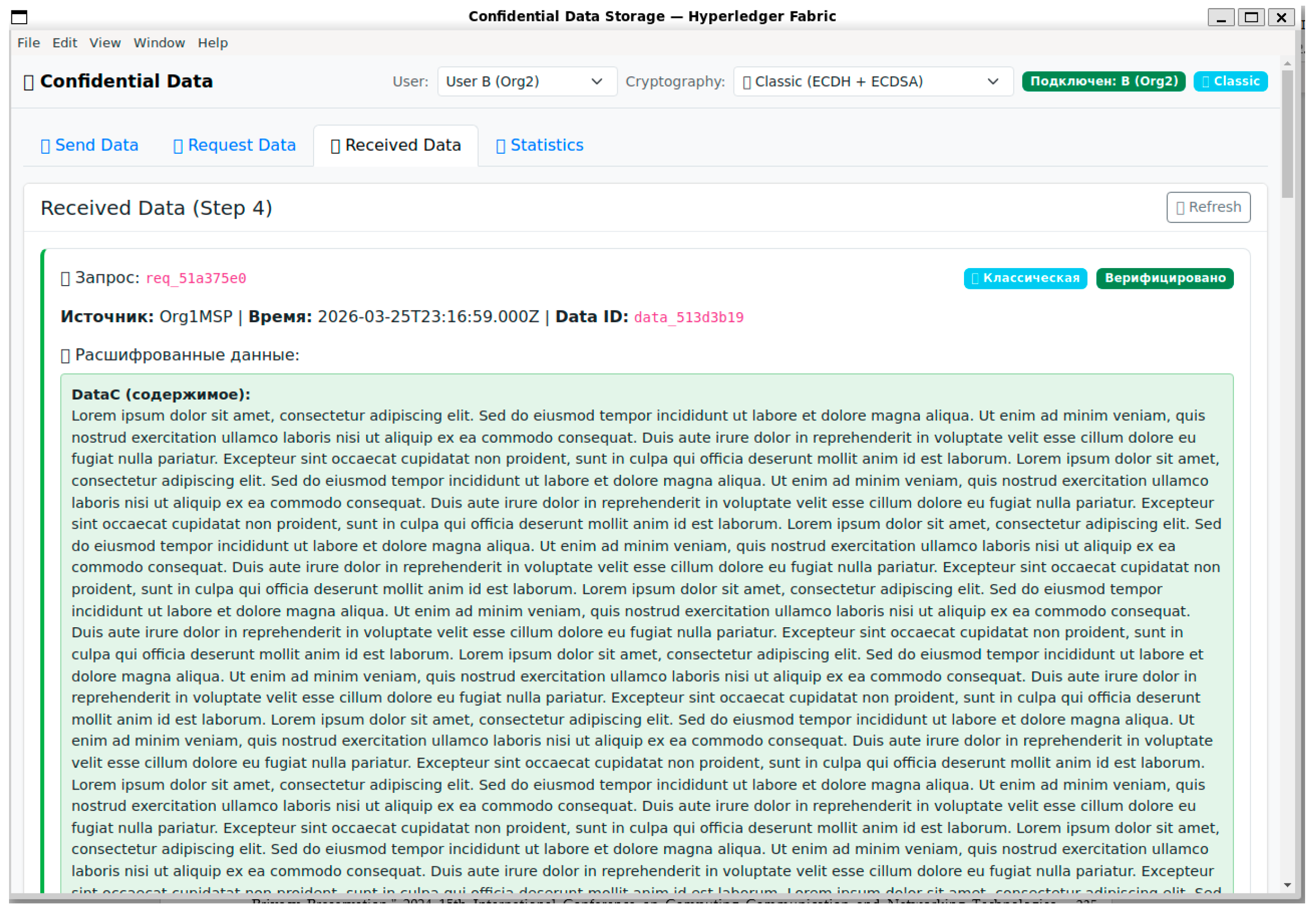Click the request icon beside Запрос

(x=65, y=279)
